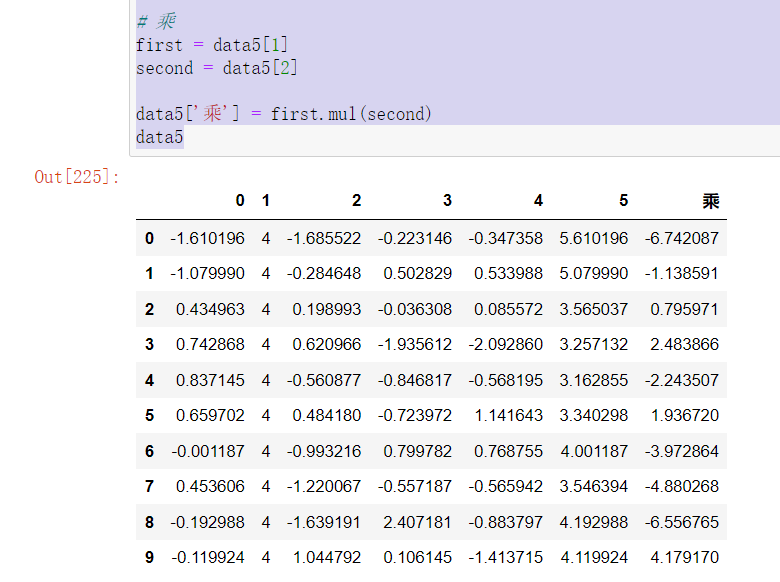Click cell value -1.610196
780x582 pixels.
(x=207, y=238)
